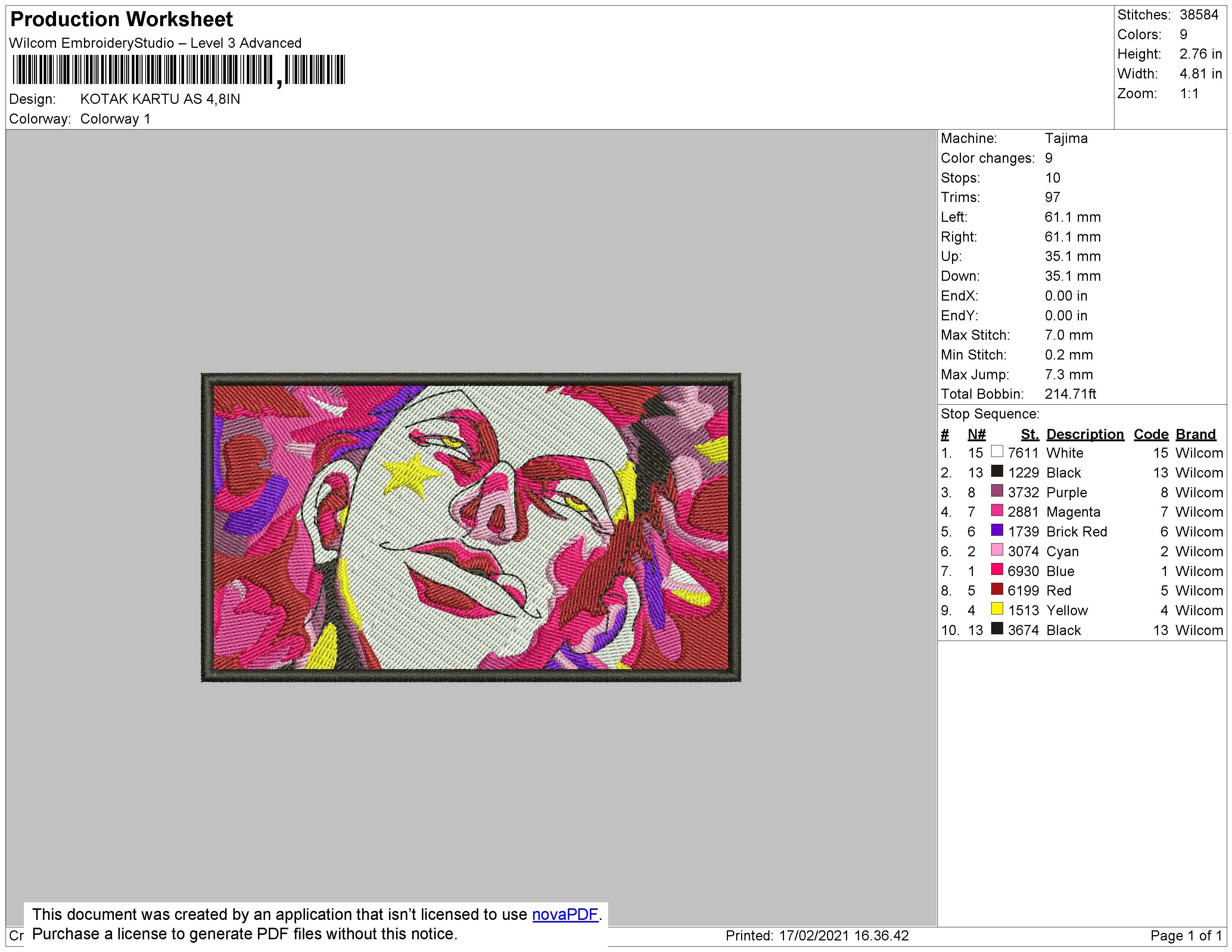The width and height of the screenshot is (1232, 952).
Task: Click the Max Jump value 7.3 mm
Action: pyautogui.click(x=1068, y=374)
